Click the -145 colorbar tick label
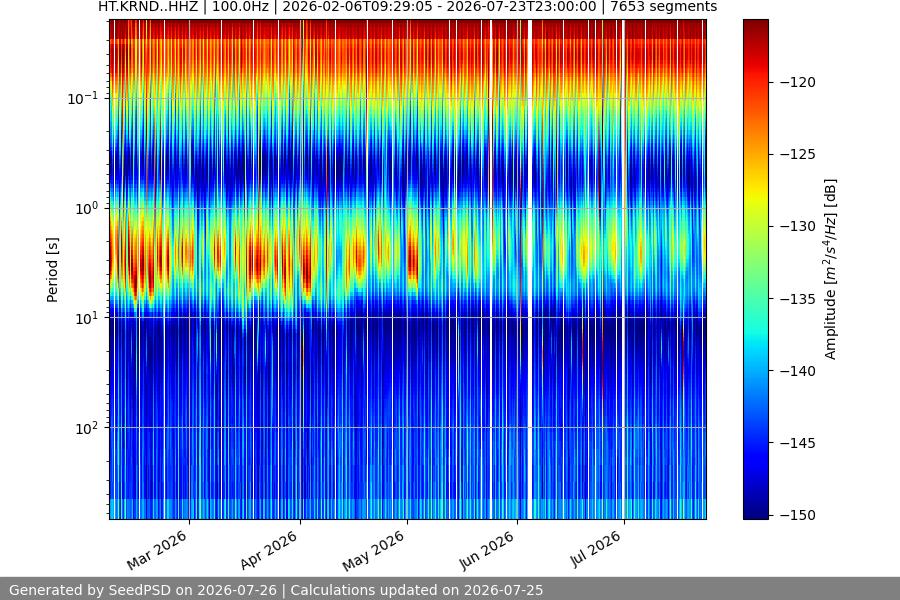The image size is (900, 600). click(797, 443)
